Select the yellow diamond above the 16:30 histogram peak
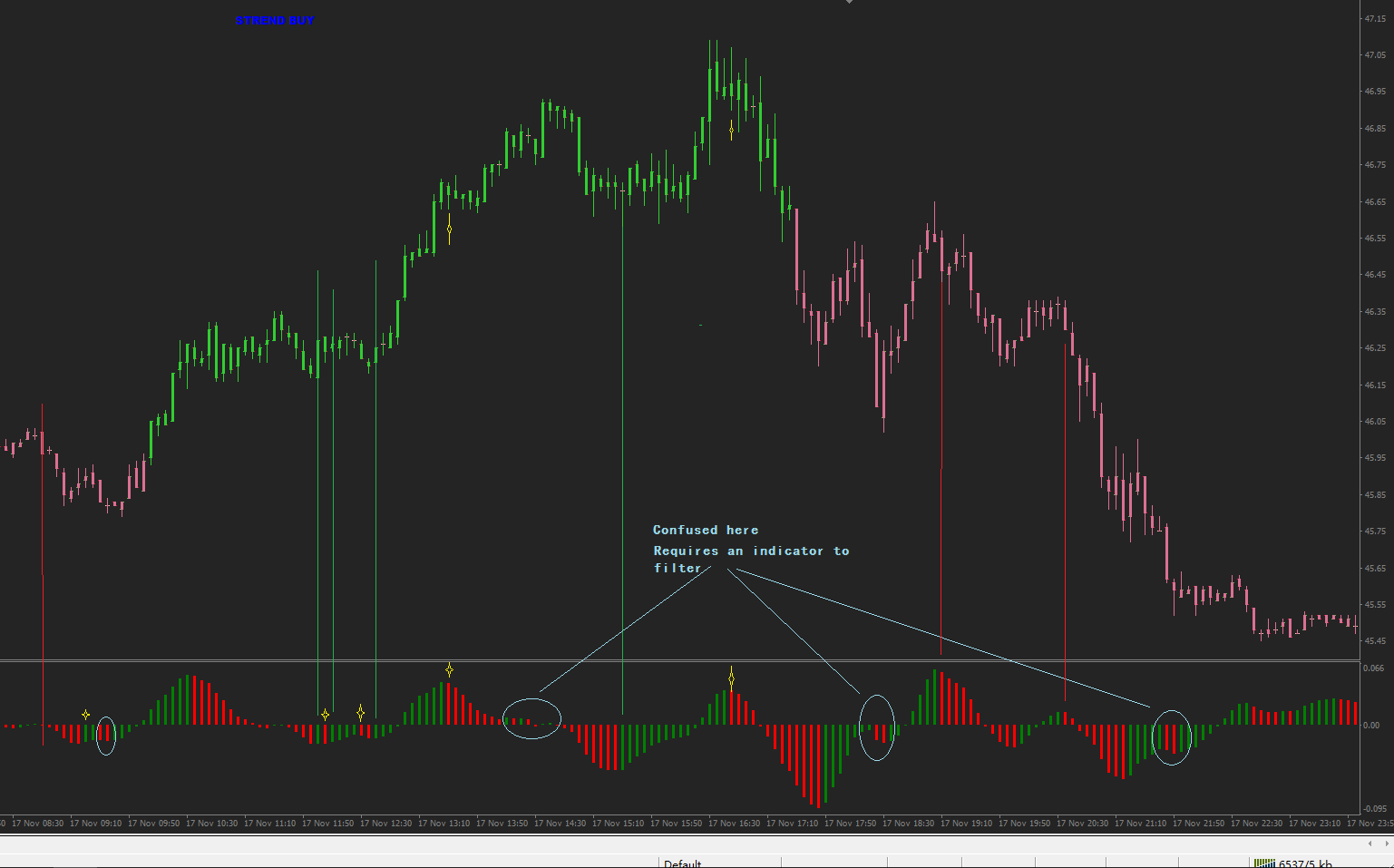1394x868 pixels. (x=732, y=678)
